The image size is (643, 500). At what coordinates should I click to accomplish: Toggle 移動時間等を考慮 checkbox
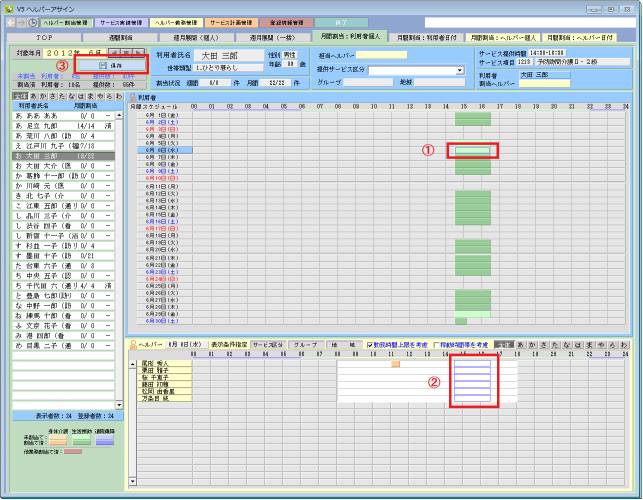pos(437,345)
